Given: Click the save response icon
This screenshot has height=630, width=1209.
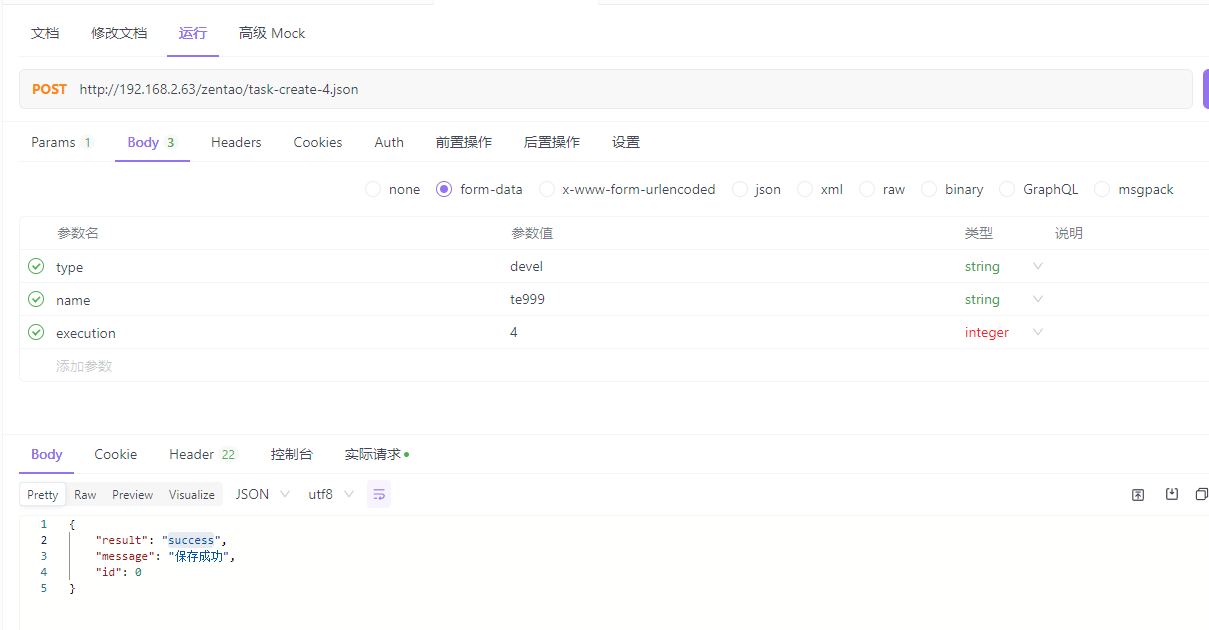Looking at the screenshot, I should tap(1172, 494).
